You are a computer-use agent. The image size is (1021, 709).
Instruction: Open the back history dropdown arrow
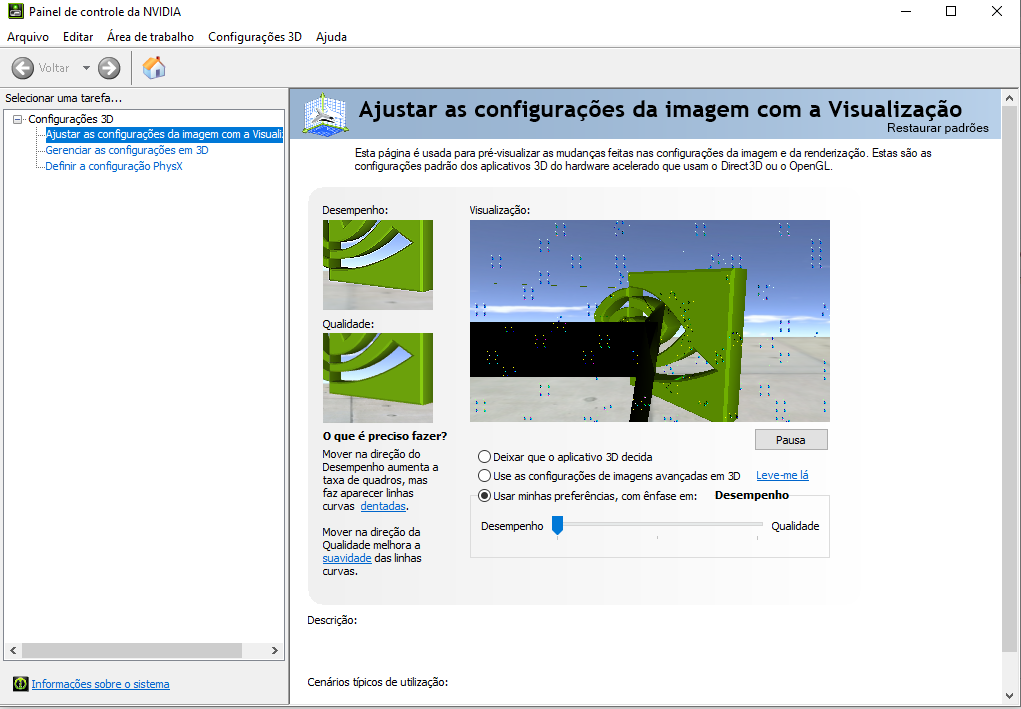pos(86,68)
